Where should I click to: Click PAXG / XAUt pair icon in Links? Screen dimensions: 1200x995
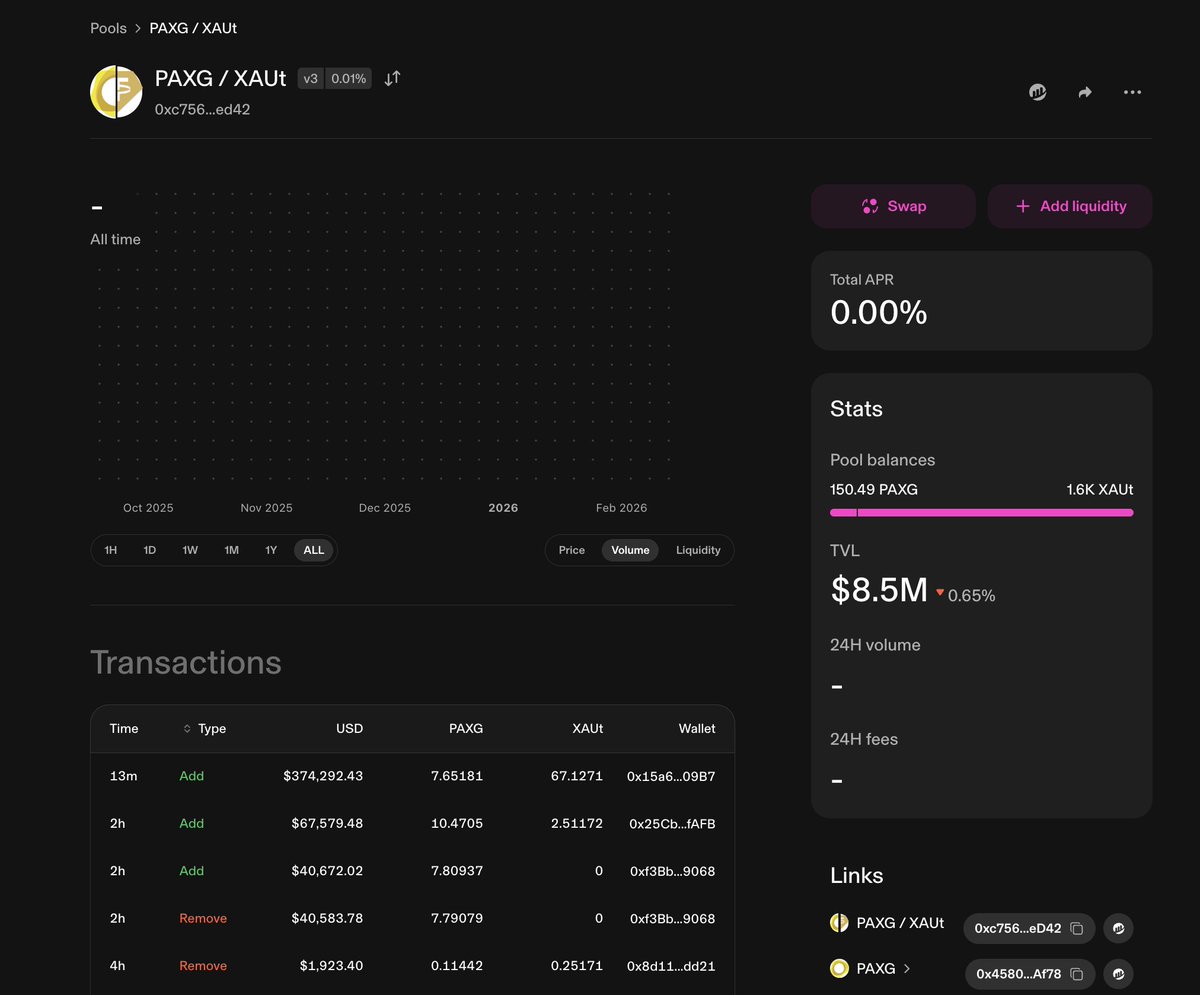(x=839, y=923)
